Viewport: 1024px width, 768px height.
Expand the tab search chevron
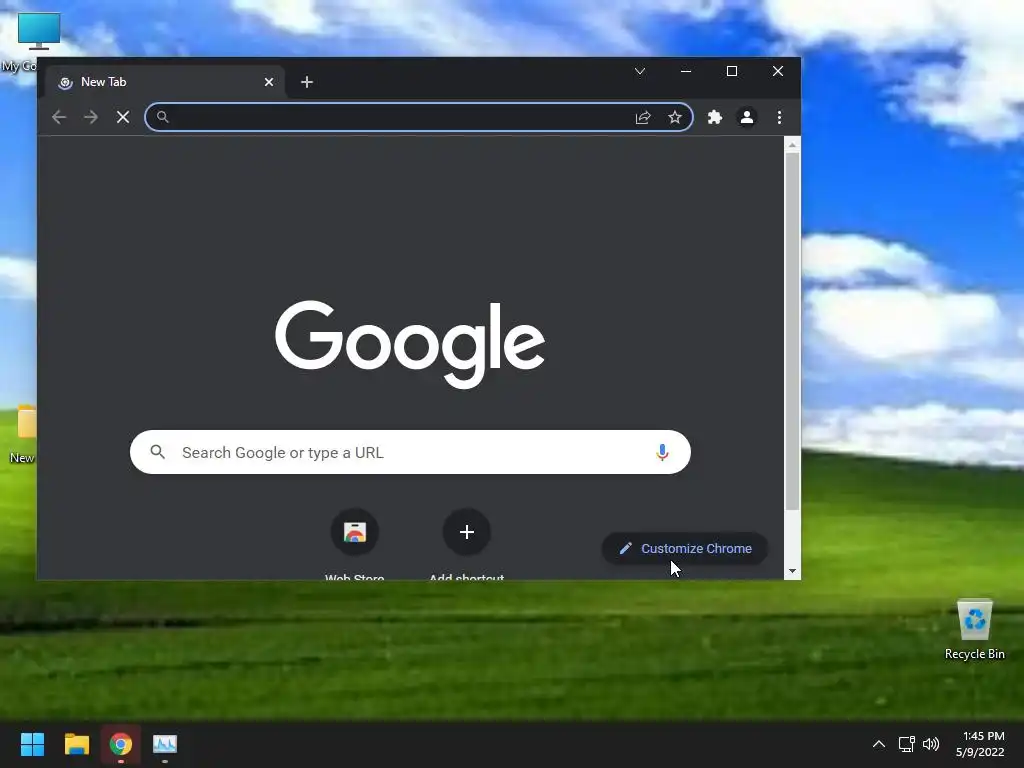640,71
